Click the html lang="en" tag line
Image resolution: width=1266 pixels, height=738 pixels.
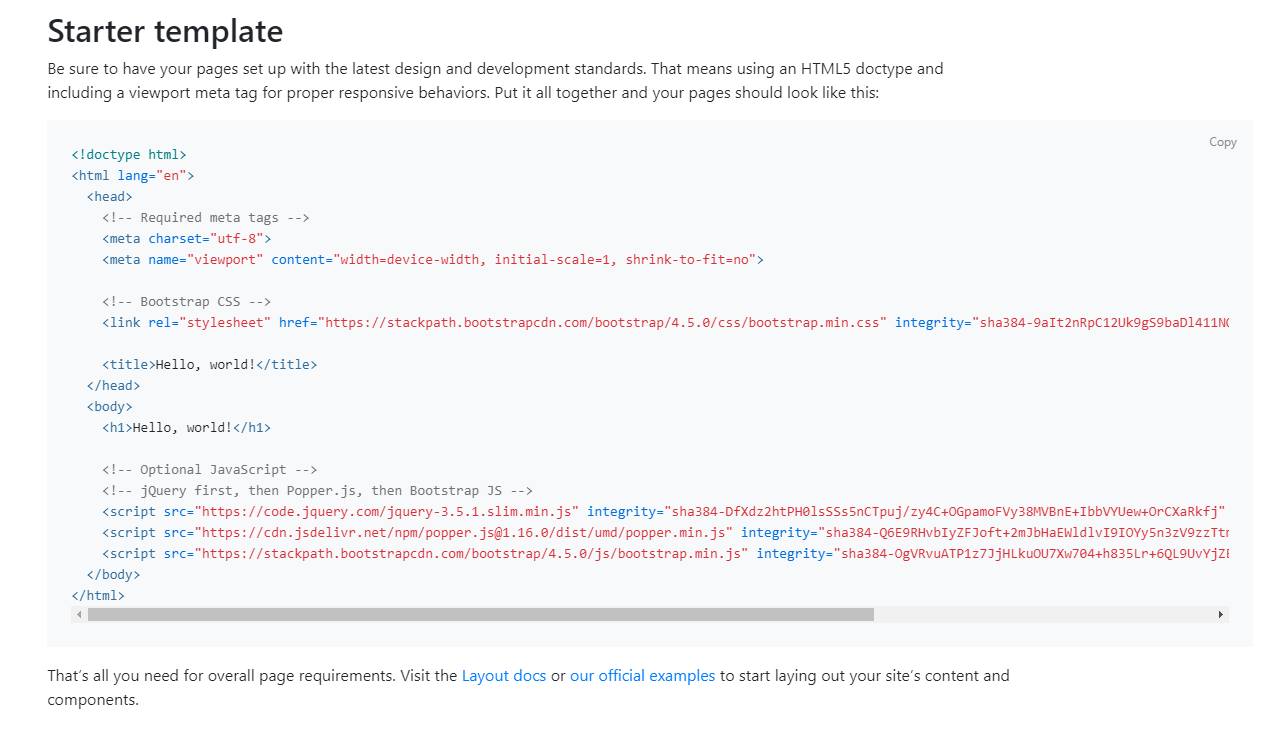[133, 176]
